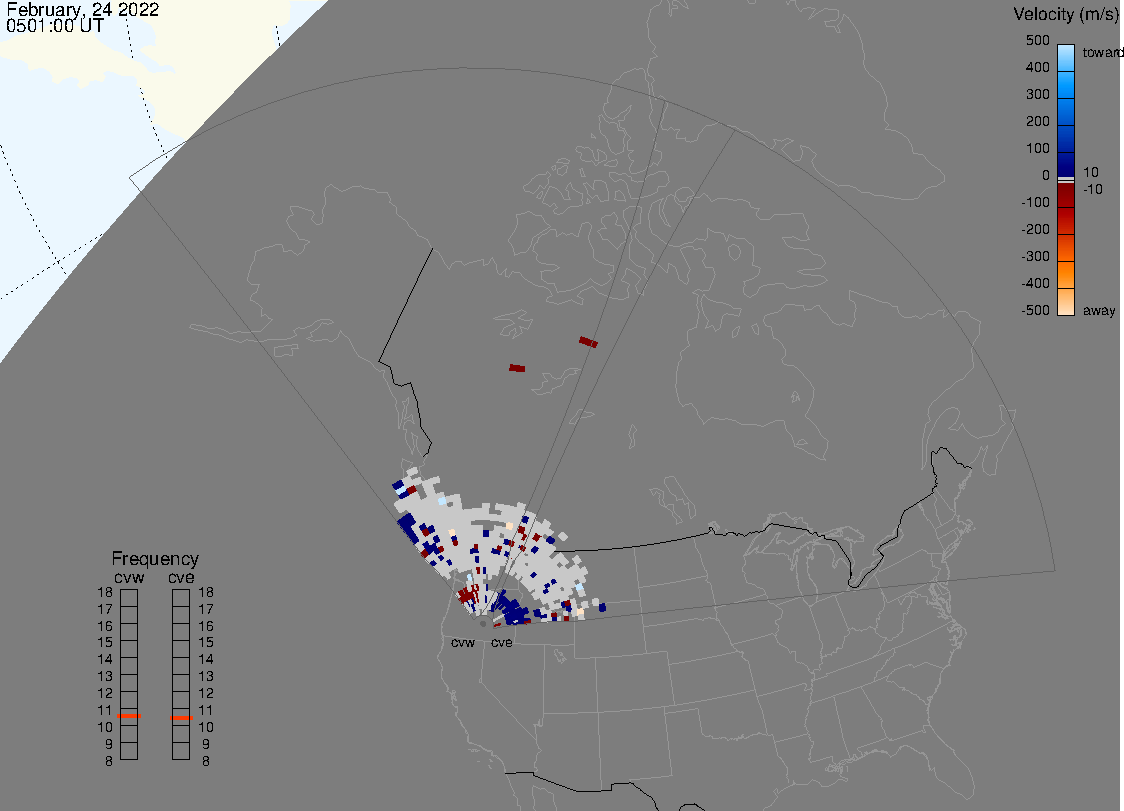Click the Velocity (m/s) legend title

1065,14
